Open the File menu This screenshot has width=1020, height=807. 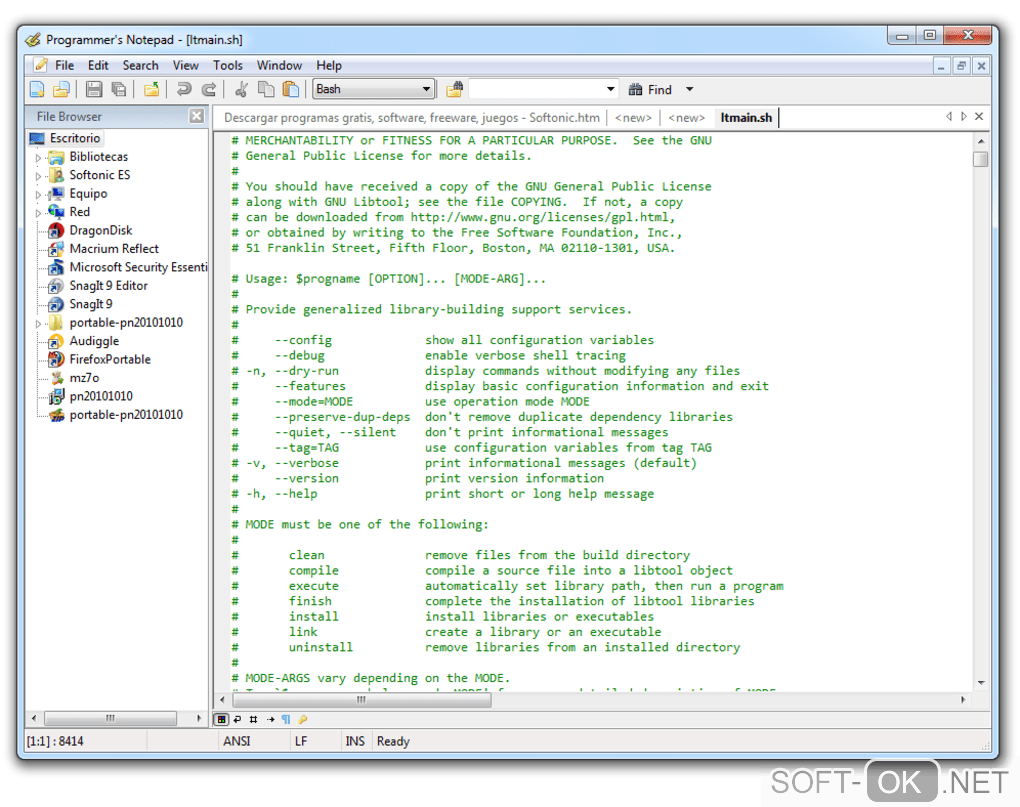coord(64,65)
